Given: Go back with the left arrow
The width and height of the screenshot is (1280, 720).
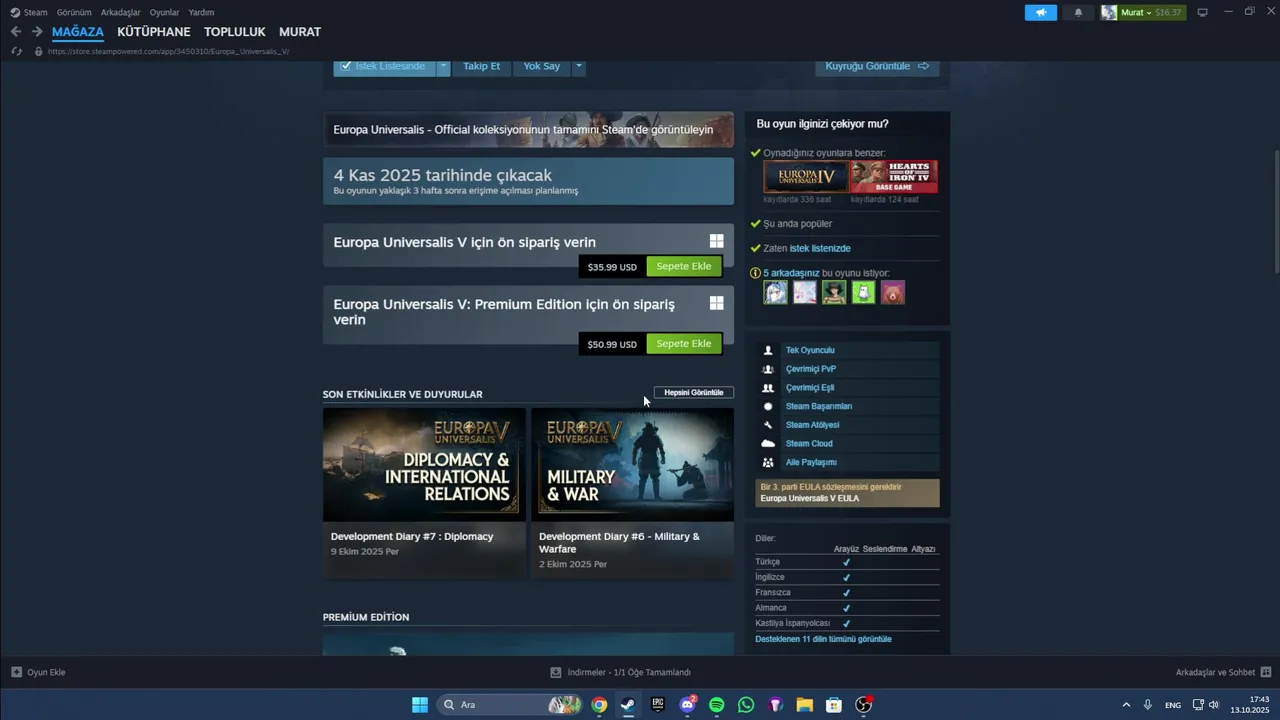Looking at the screenshot, I should (x=15, y=32).
